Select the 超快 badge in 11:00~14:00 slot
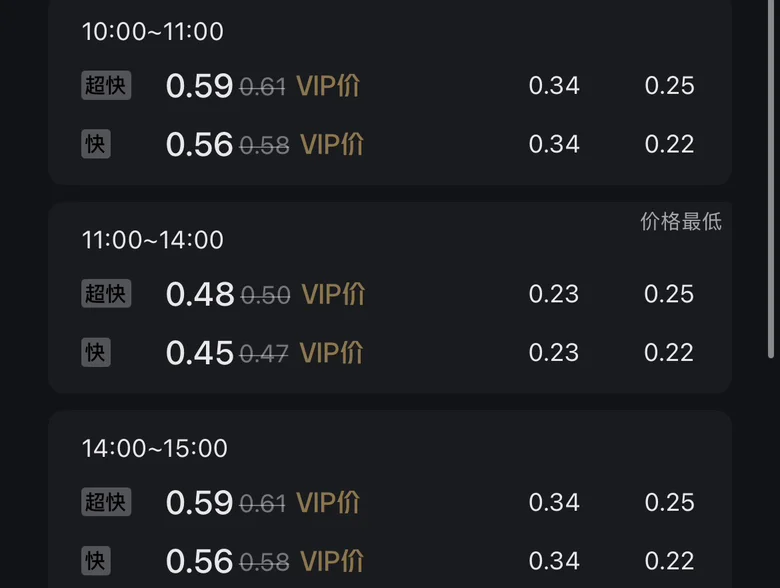The height and width of the screenshot is (588, 780). click(x=106, y=294)
